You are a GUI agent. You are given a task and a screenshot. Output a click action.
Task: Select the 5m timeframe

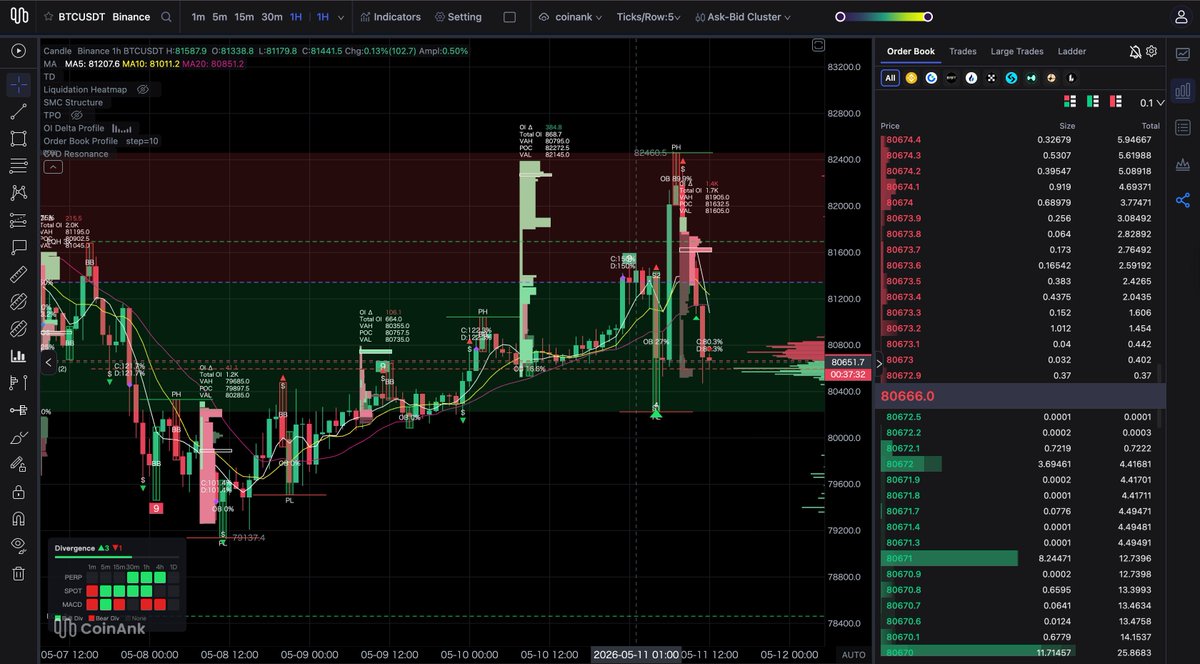(x=220, y=17)
